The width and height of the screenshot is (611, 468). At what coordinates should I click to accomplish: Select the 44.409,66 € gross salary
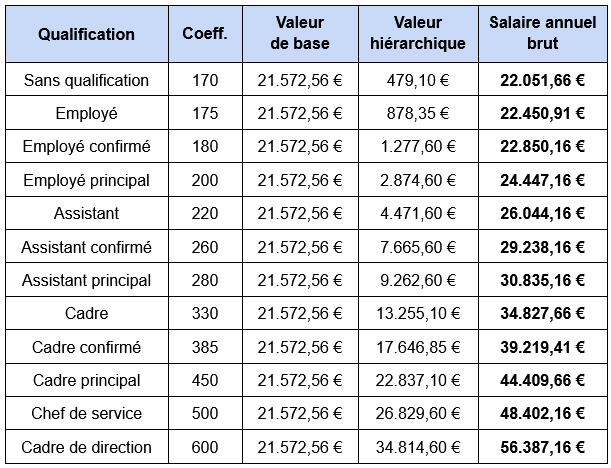click(543, 380)
